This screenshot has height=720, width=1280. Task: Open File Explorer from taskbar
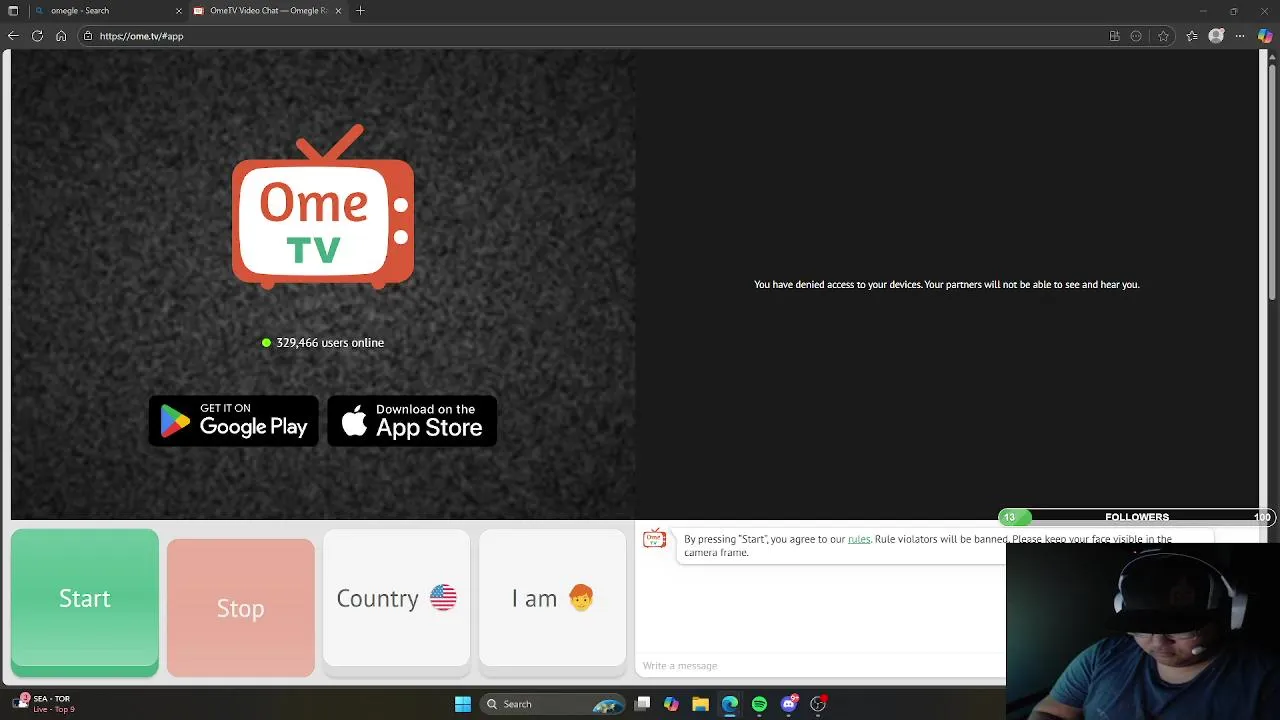pyautogui.click(x=700, y=704)
